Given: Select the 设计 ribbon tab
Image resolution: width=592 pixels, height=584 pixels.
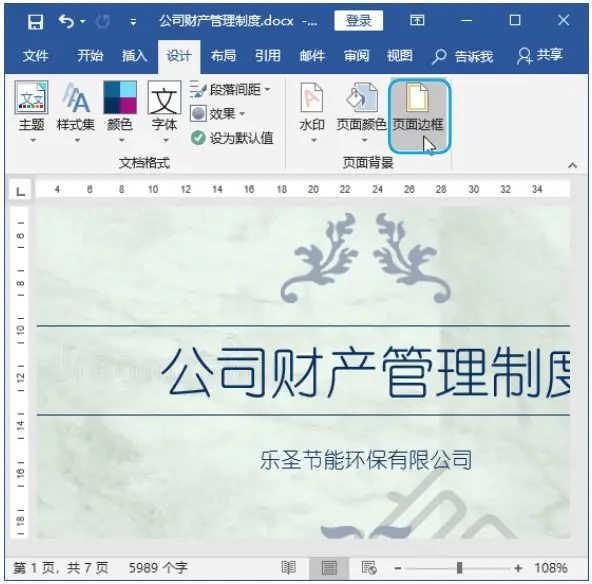Looking at the screenshot, I should coord(179,57).
